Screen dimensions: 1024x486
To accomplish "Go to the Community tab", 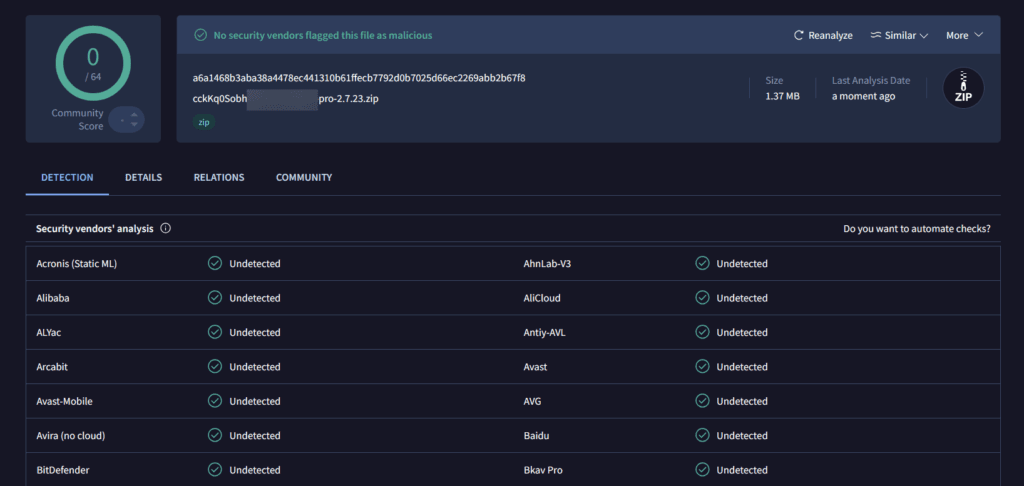I will coord(304,178).
